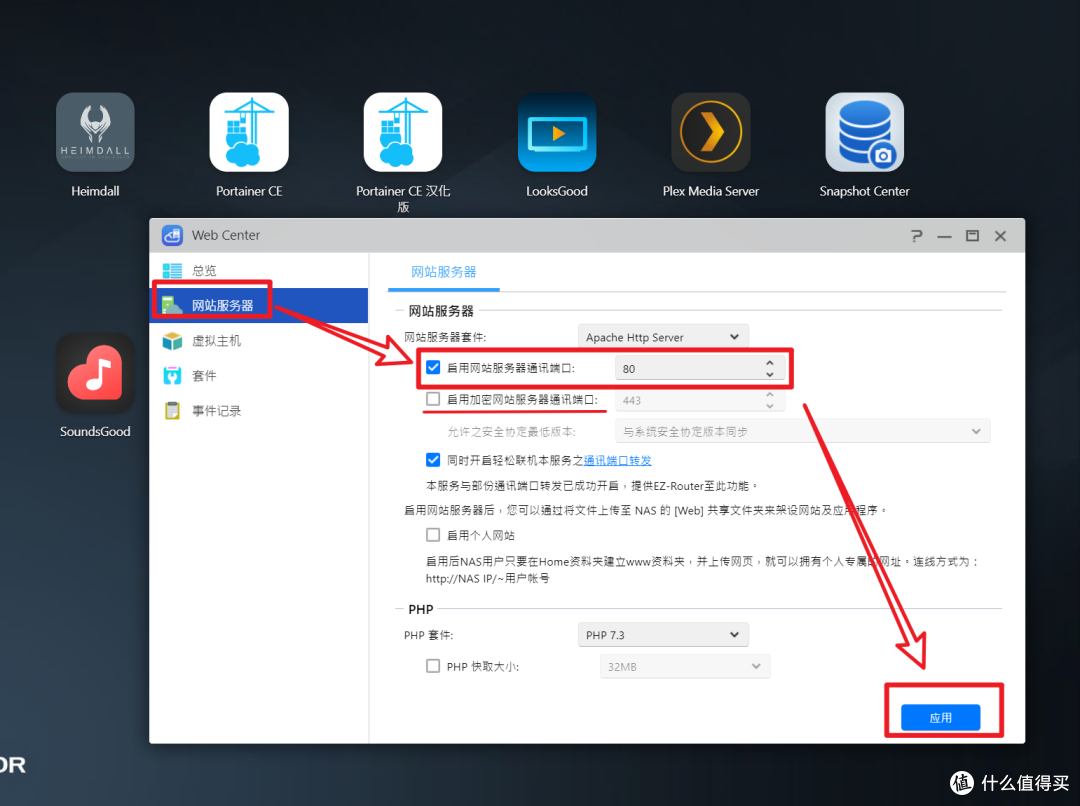The width and height of the screenshot is (1080, 806).
Task: Open the 通讯端口转发 link
Action: pos(617,460)
